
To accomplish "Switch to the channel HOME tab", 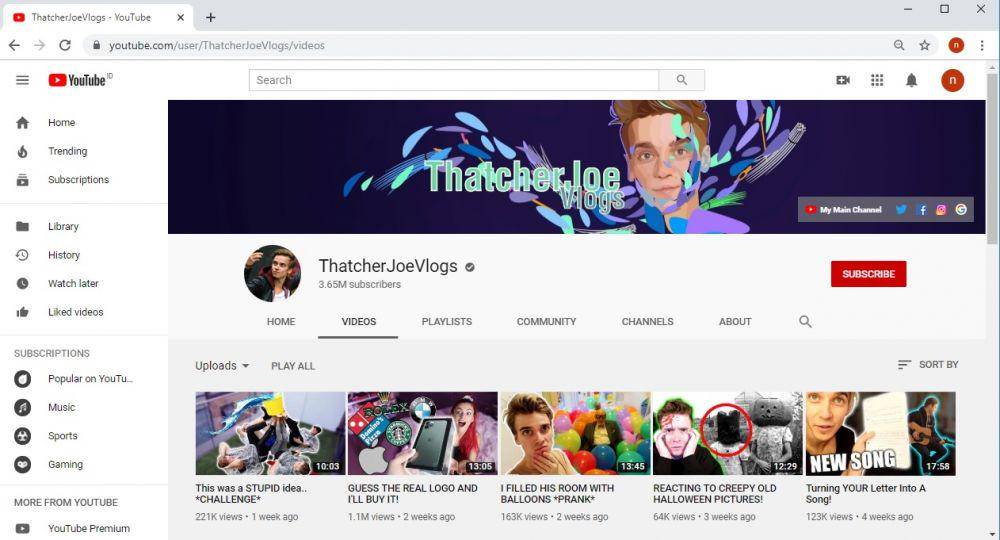I will coord(281,322).
